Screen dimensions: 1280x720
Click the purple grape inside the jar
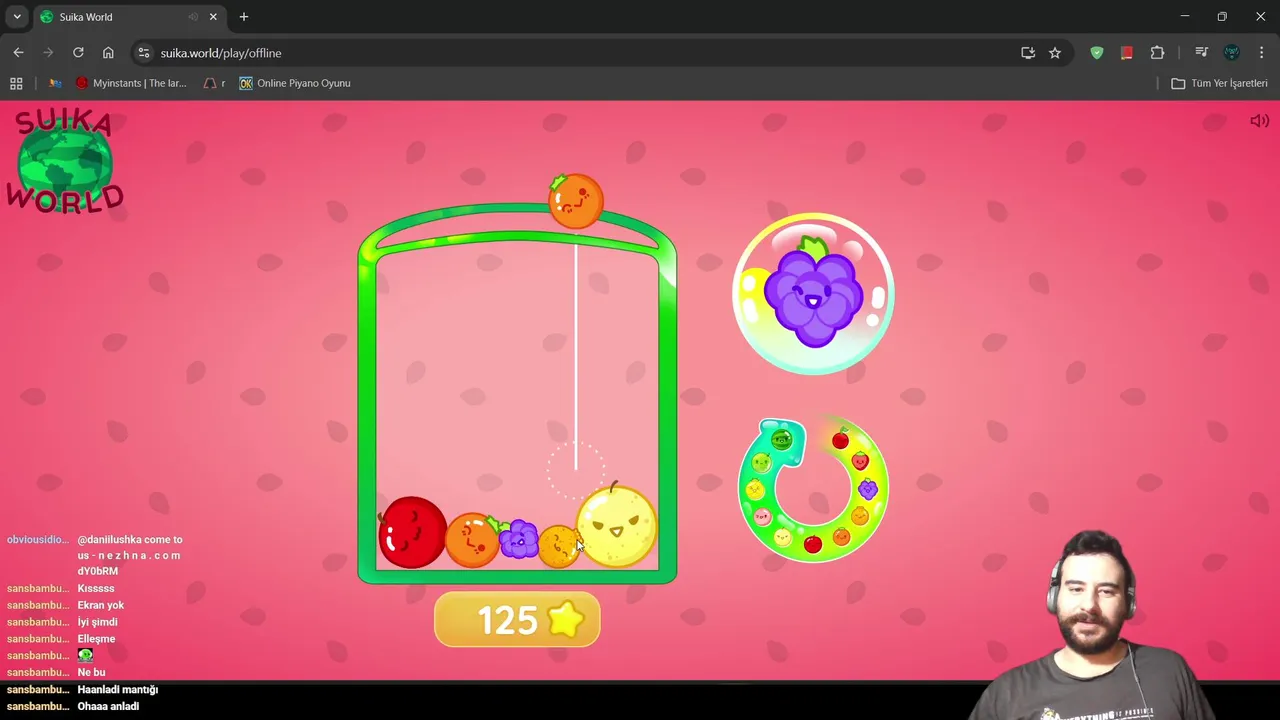(x=518, y=539)
